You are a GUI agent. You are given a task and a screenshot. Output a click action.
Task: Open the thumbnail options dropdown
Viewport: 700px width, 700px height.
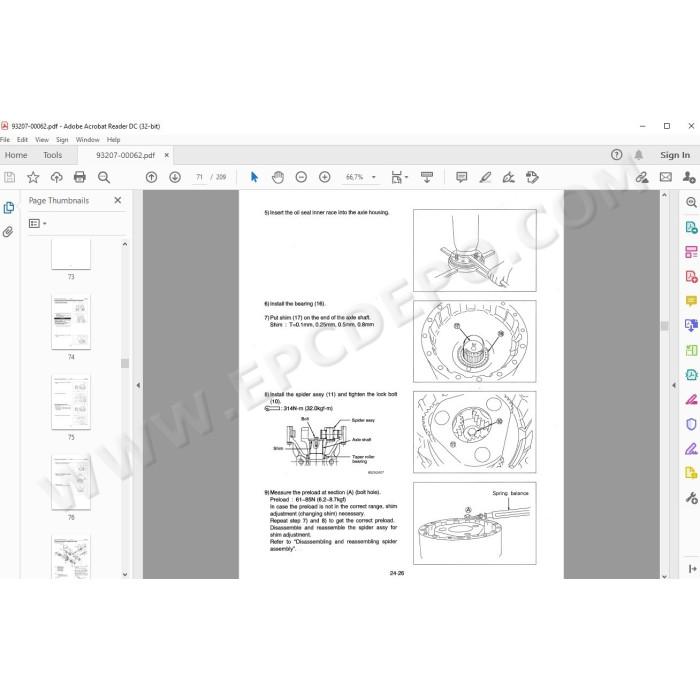pos(38,223)
